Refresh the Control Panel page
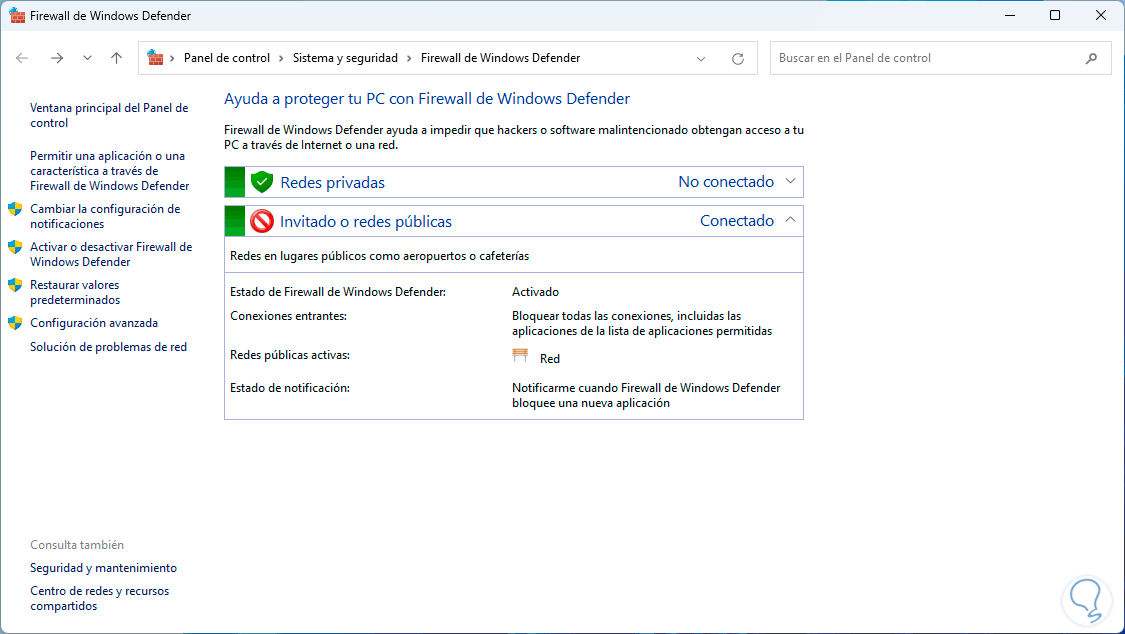Image resolution: width=1125 pixels, height=634 pixels. pyautogui.click(x=738, y=59)
